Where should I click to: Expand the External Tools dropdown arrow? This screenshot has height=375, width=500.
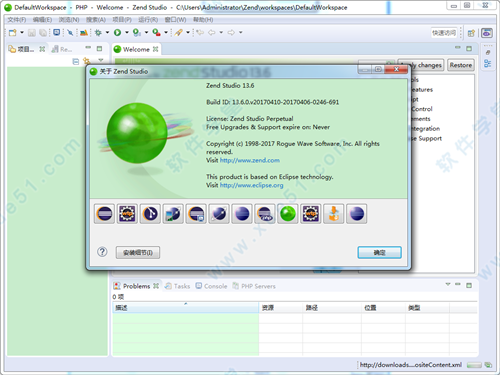(166, 32)
